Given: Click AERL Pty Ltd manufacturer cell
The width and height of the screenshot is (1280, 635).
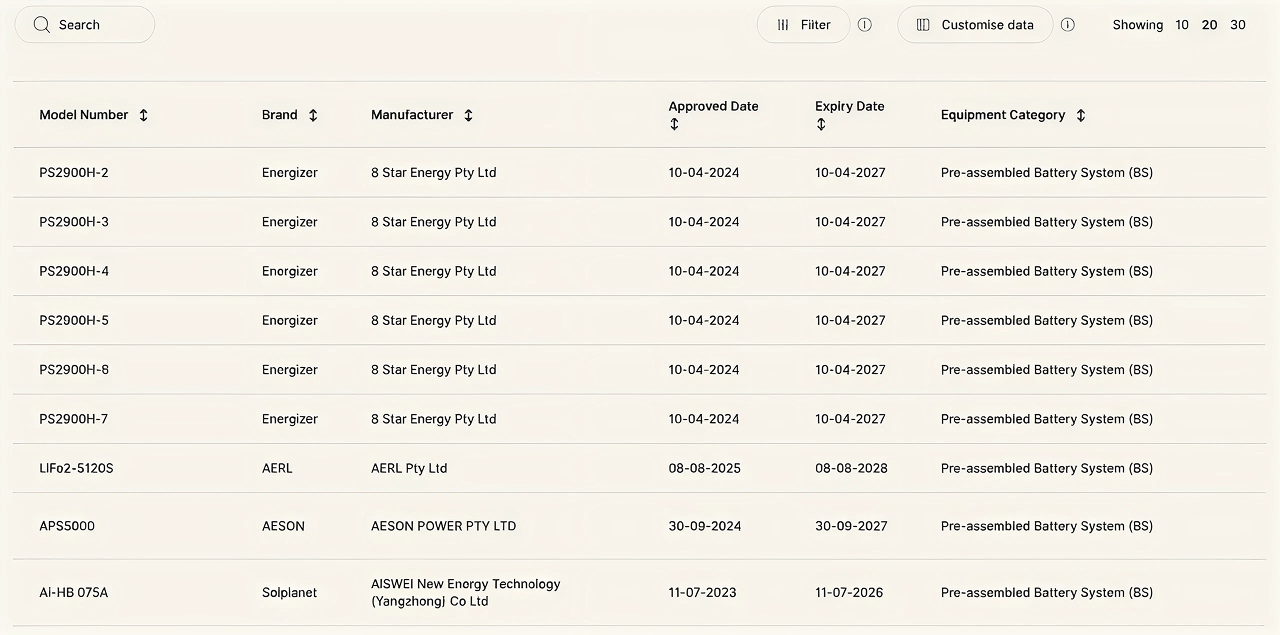Looking at the screenshot, I should pos(409,468).
